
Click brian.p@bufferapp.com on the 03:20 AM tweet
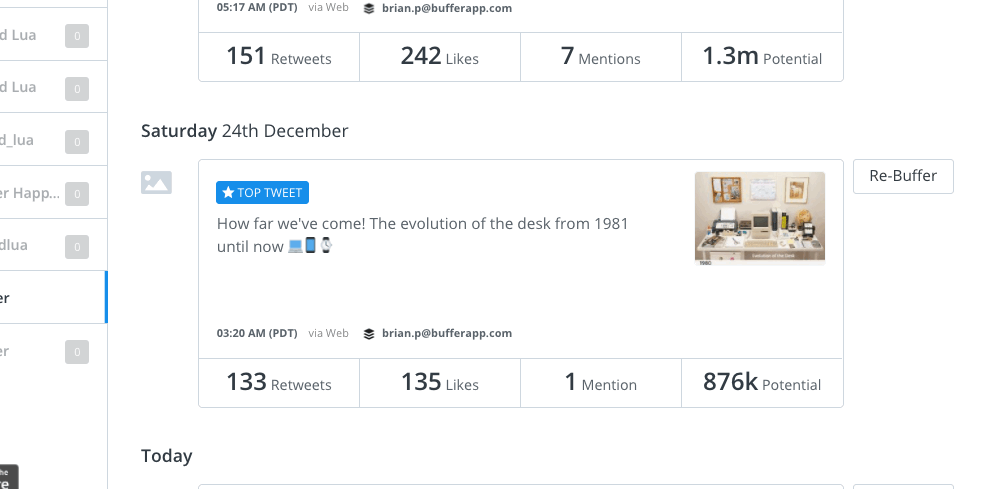point(447,334)
